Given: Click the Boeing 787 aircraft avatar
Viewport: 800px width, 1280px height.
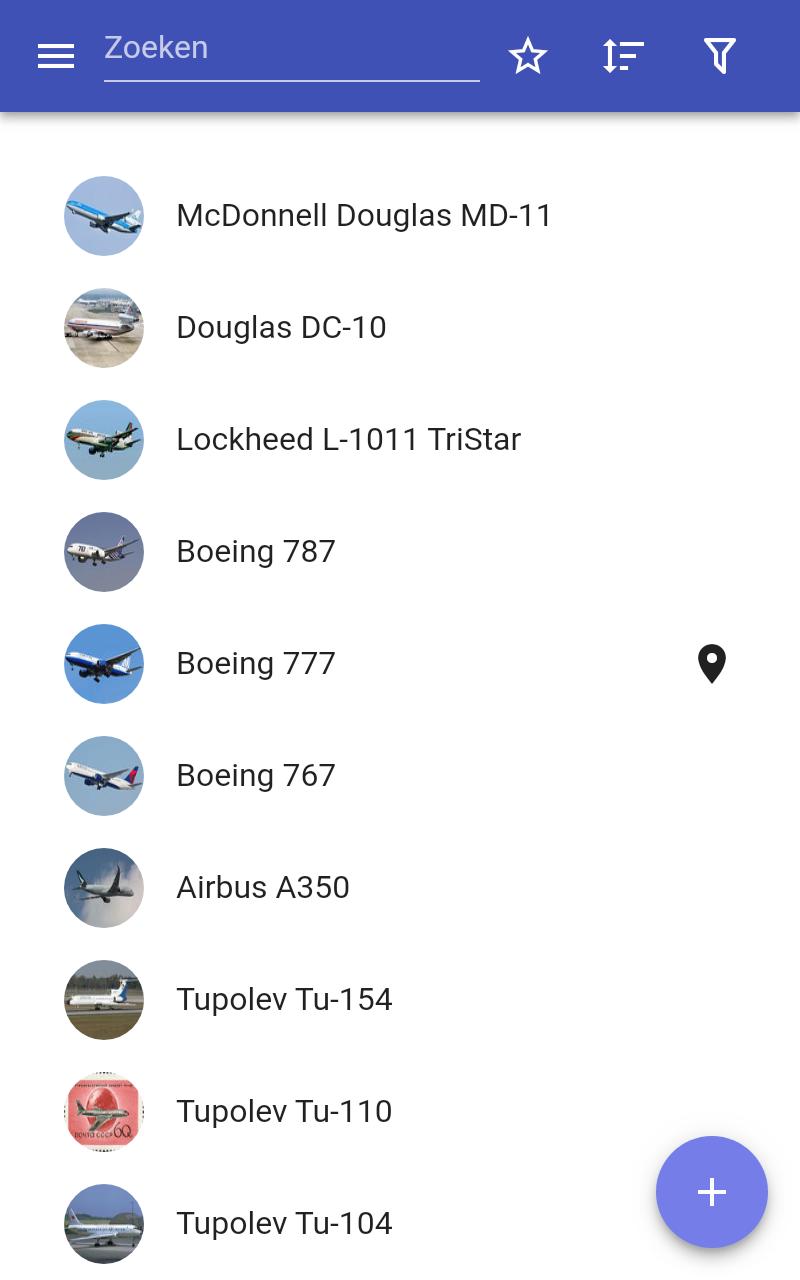Looking at the screenshot, I should pos(104,552).
